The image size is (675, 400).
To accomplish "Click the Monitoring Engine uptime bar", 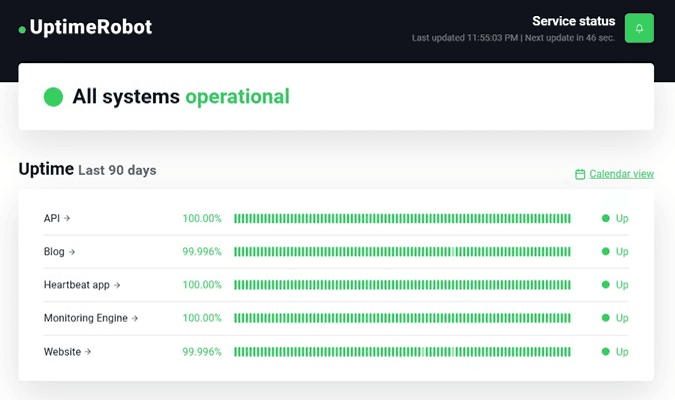I will (402, 318).
